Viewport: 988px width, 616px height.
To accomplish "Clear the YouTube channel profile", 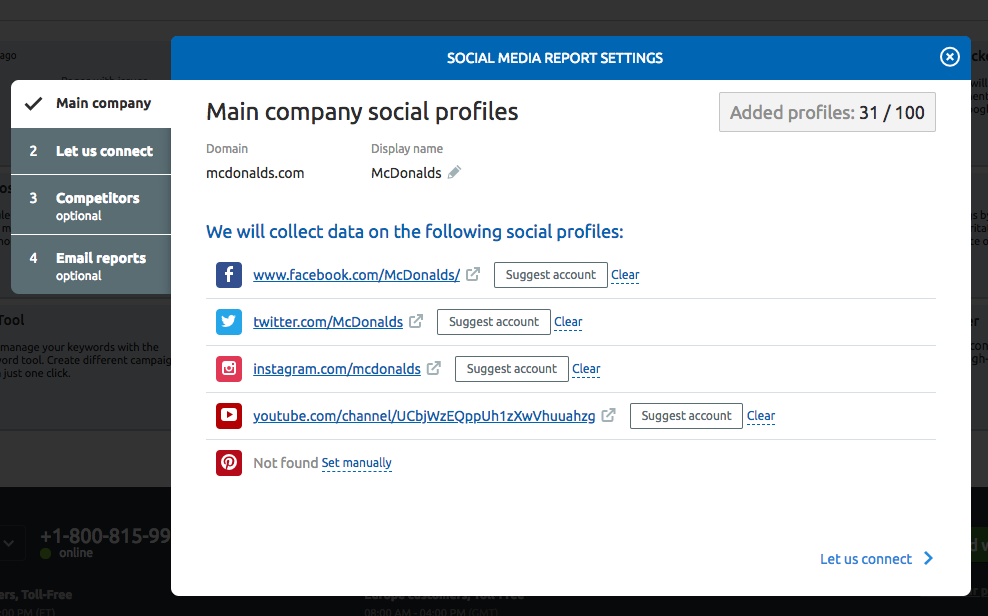I will 761,416.
